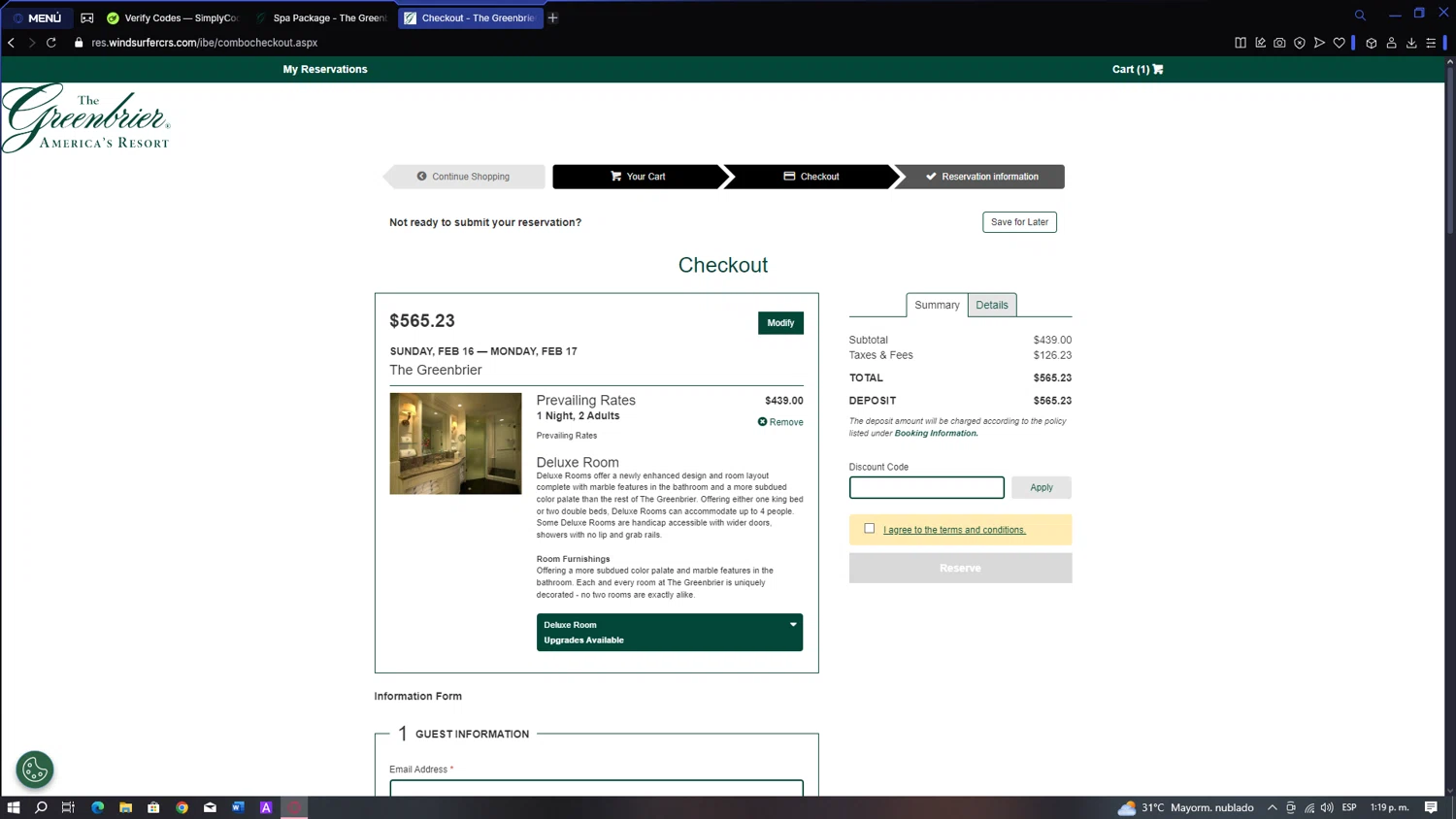The width and height of the screenshot is (1456, 819).
Task: Launch Microsoft Edge from taskbar
Action: [x=97, y=807]
